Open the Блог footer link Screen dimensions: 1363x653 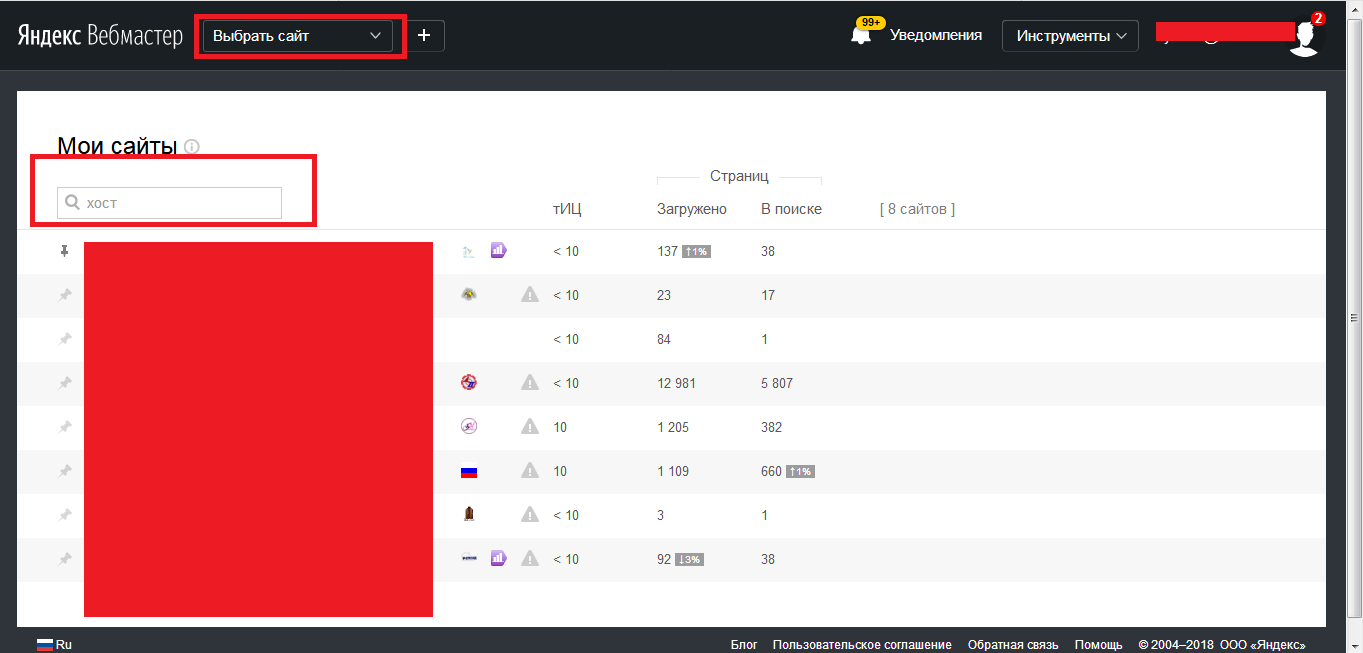click(x=744, y=645)
